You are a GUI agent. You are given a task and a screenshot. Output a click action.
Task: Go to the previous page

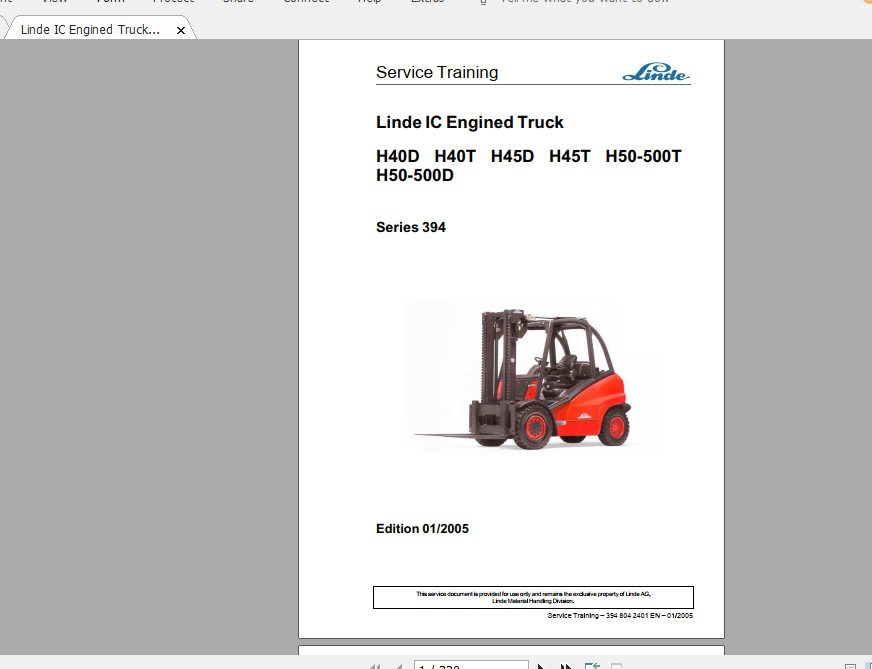[x=399, y=666]
